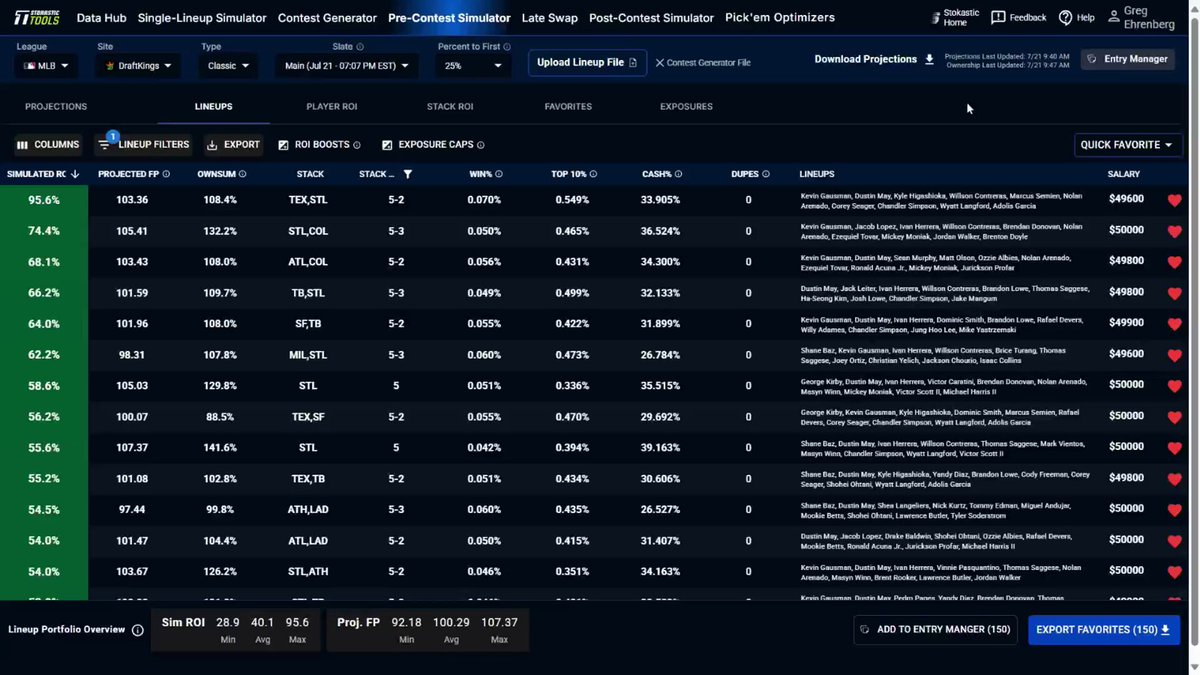This screenshot has height=675, width=1200.
Task: Sort by Simulated ROI column header
Action: [44, 174]
